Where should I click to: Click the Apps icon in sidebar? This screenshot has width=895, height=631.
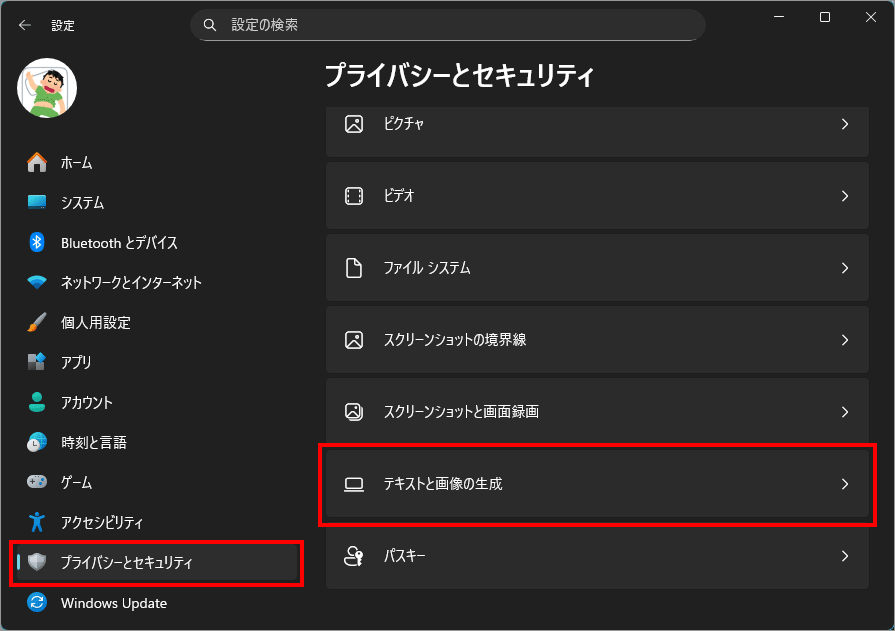coord(37,362)
